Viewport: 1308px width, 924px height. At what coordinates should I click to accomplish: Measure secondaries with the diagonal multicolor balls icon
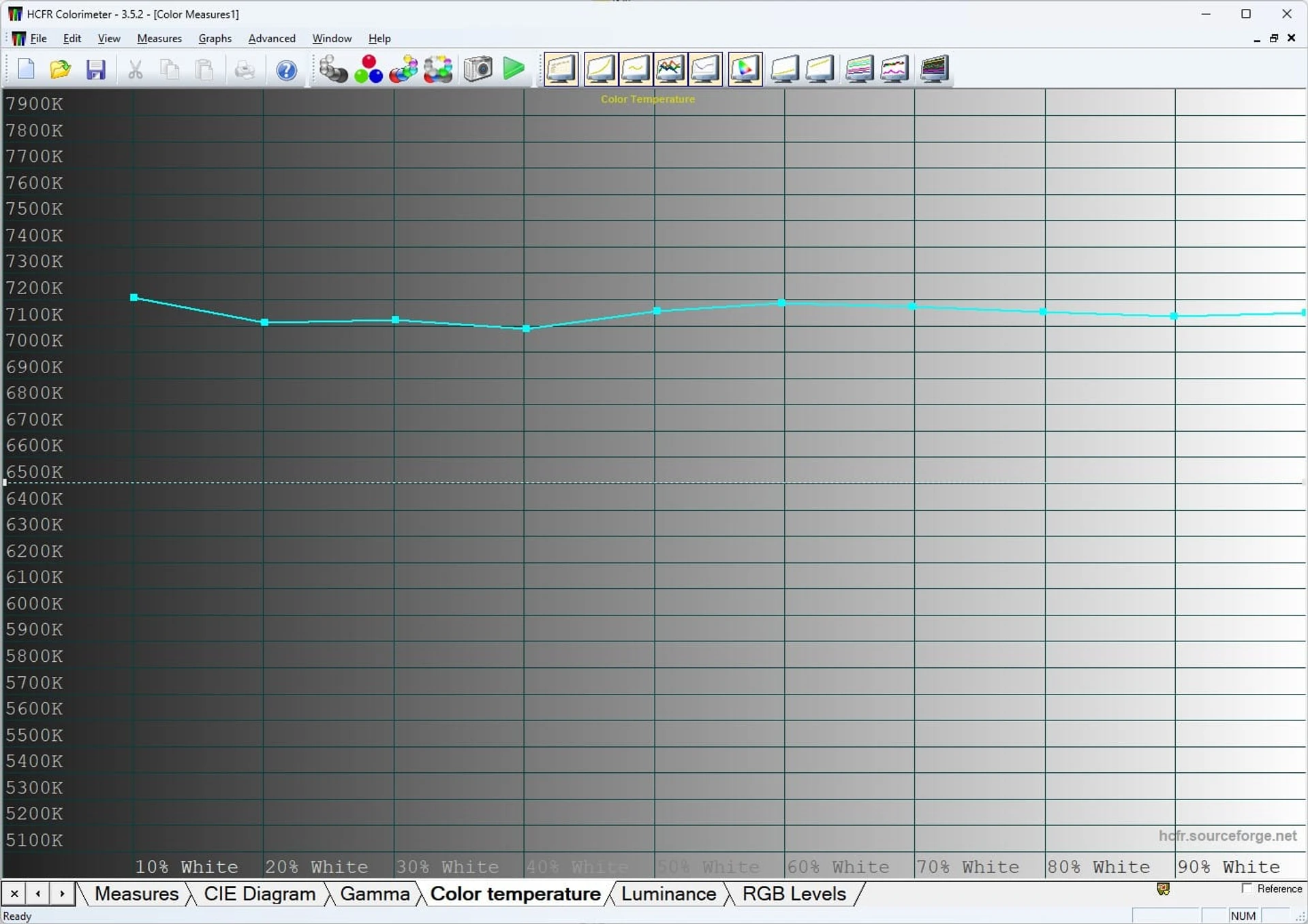coord(403,69)
